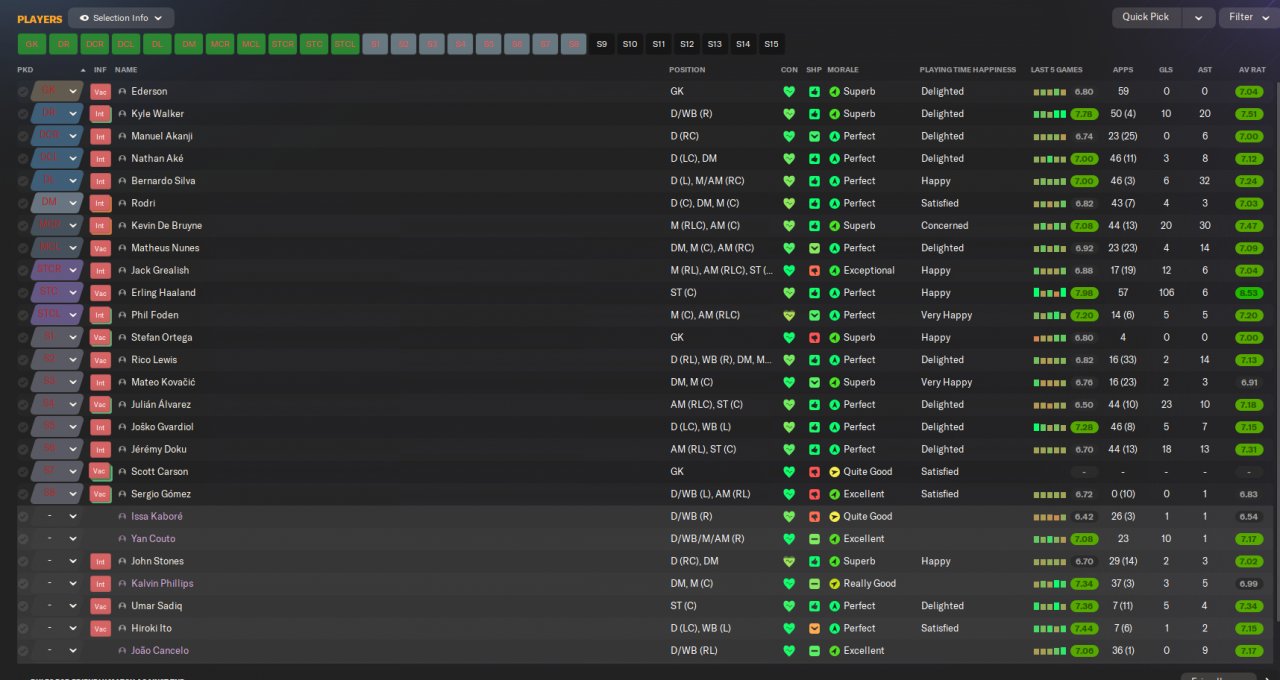The image size is (1280, 680).
Task: Click the Vac status icon for Scott Carson
Action: pos(100,472)
